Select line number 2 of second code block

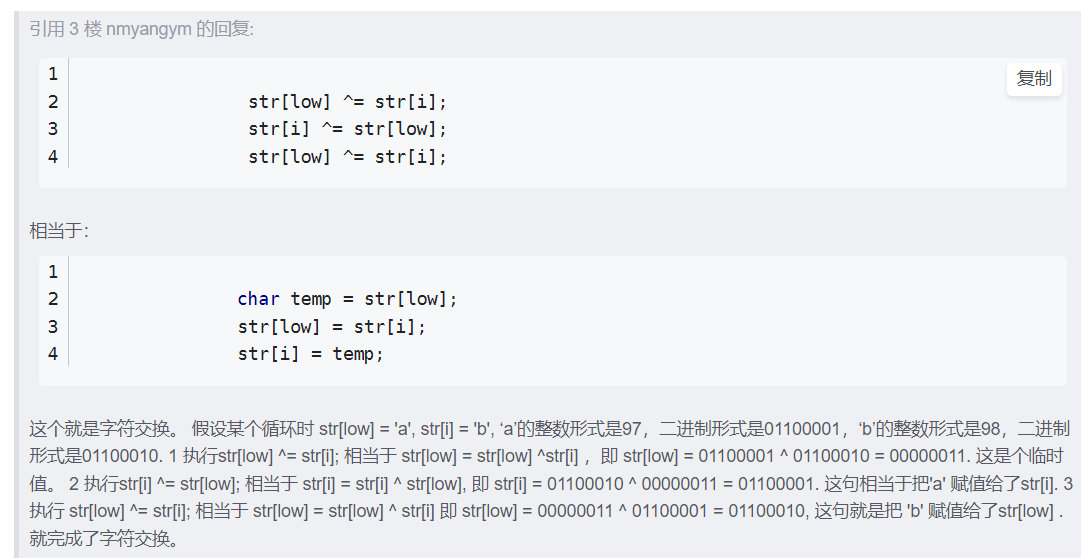pos(53,299)
